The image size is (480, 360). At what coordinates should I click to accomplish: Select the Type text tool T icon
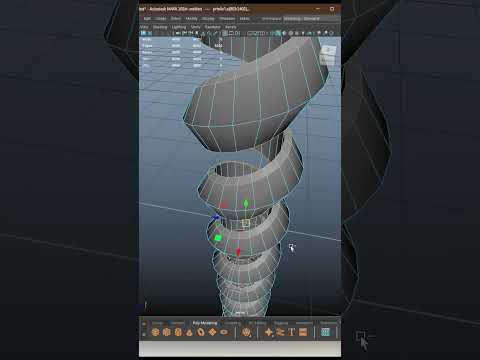(292, 332)
